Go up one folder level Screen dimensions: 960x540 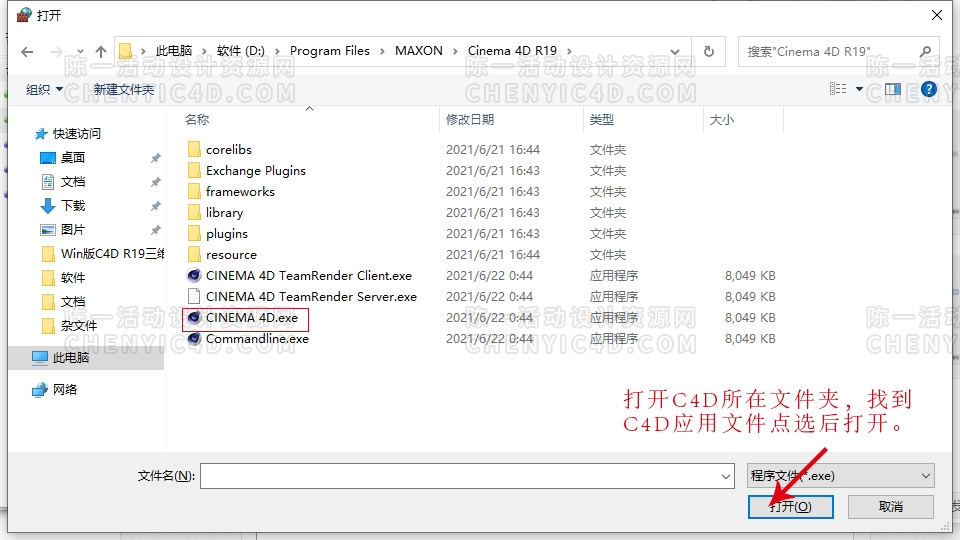101,52
